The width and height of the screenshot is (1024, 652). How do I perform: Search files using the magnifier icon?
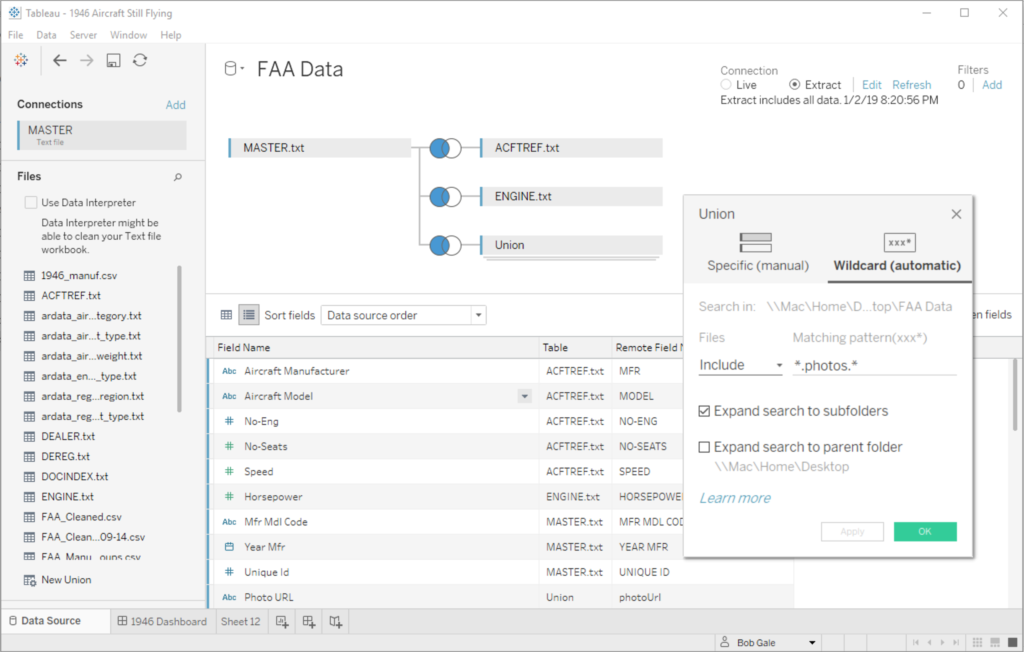point(178,177)
